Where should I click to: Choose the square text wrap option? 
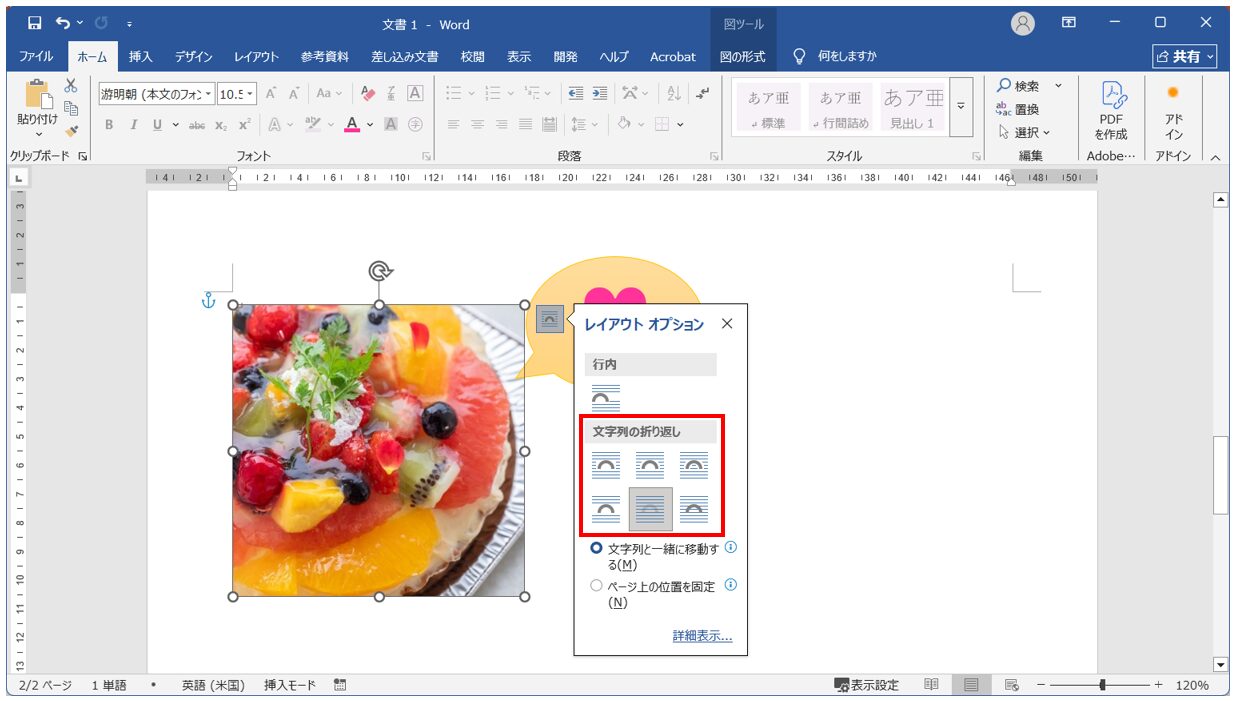point(606,465)
